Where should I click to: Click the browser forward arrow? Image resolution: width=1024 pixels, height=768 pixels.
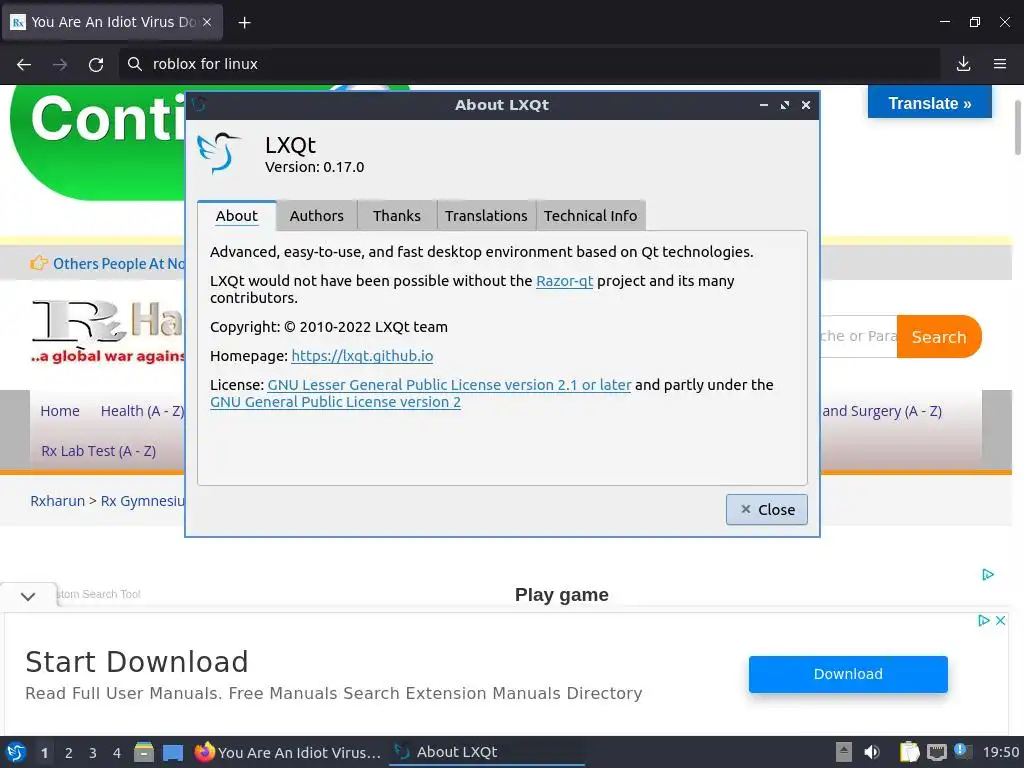point(60,64)
